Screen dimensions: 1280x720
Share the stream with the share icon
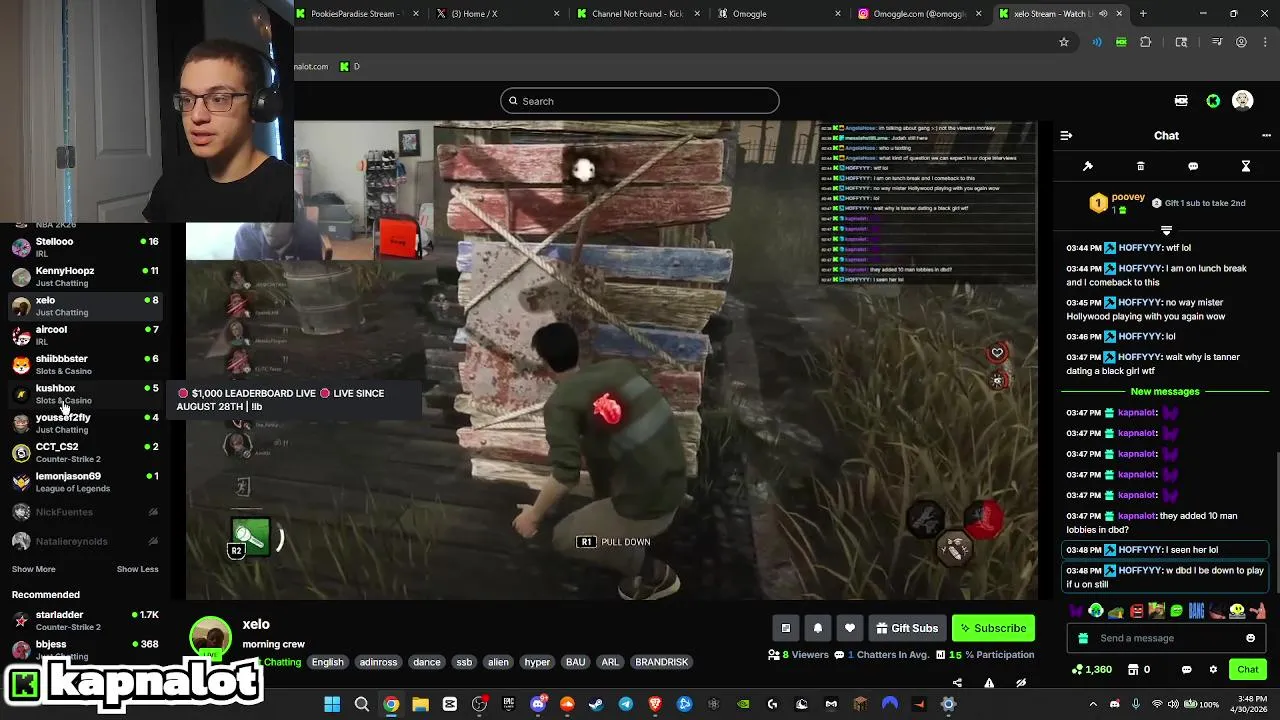(x=957, y=683)
